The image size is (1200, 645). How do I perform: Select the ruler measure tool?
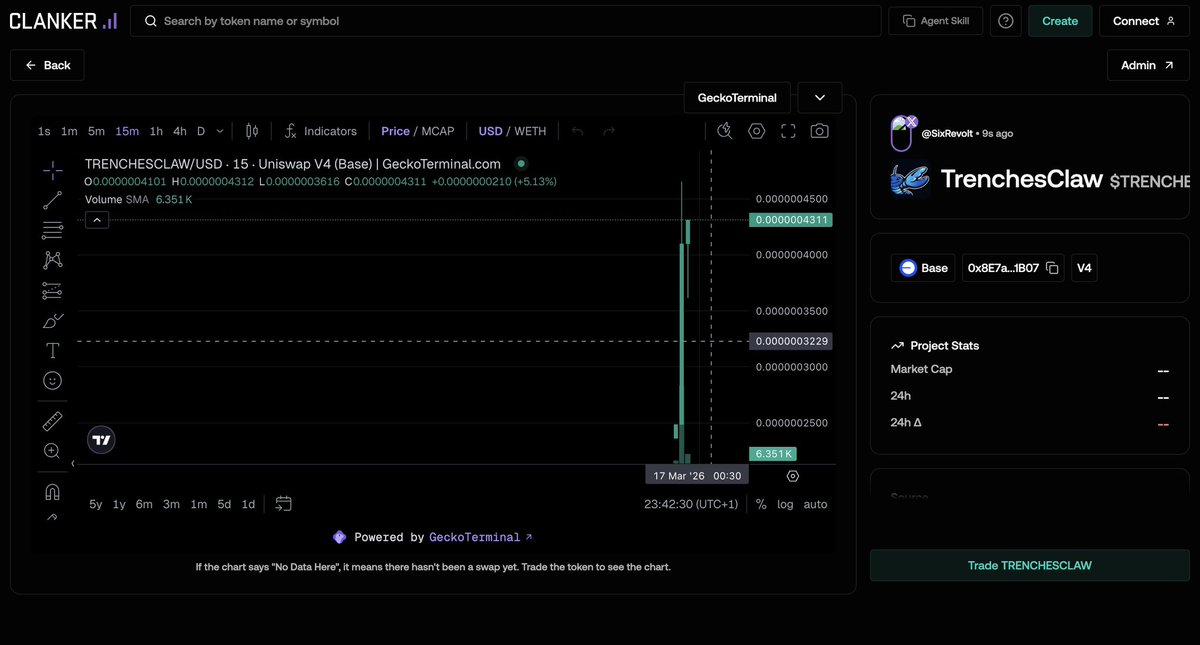click(x=52, y=421)
